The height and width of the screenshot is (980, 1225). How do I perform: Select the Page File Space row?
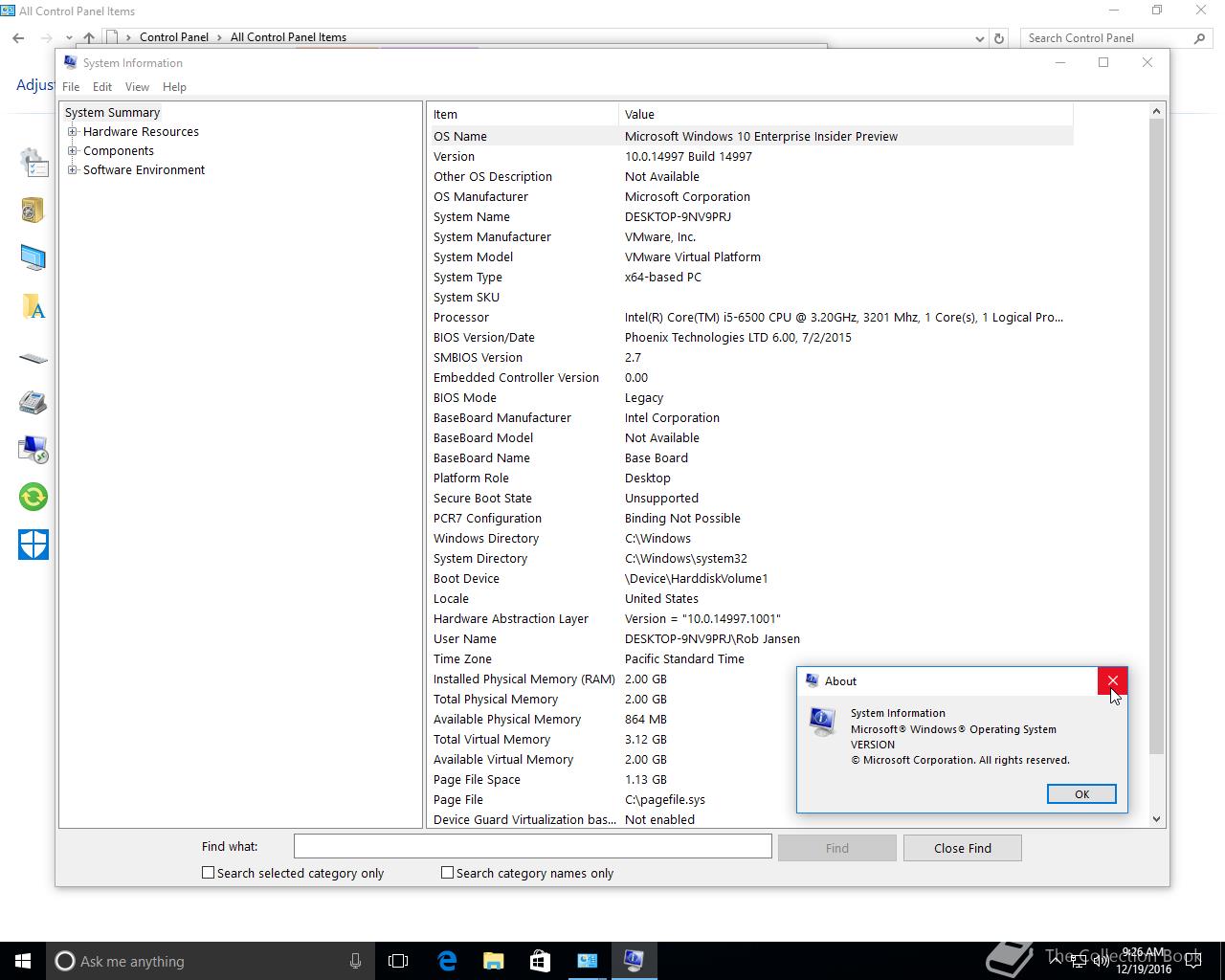point(612,779)
